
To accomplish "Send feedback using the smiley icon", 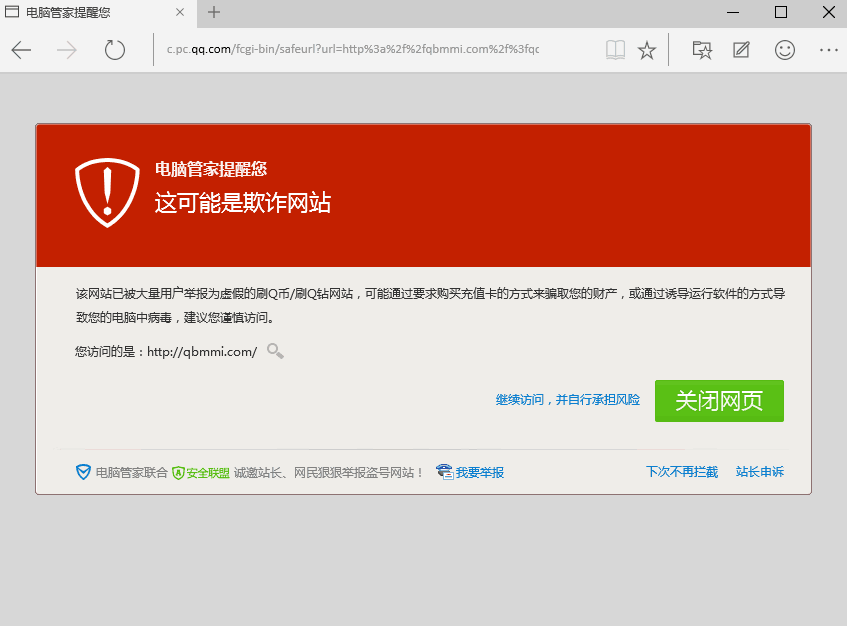I will tap(784, 50).
